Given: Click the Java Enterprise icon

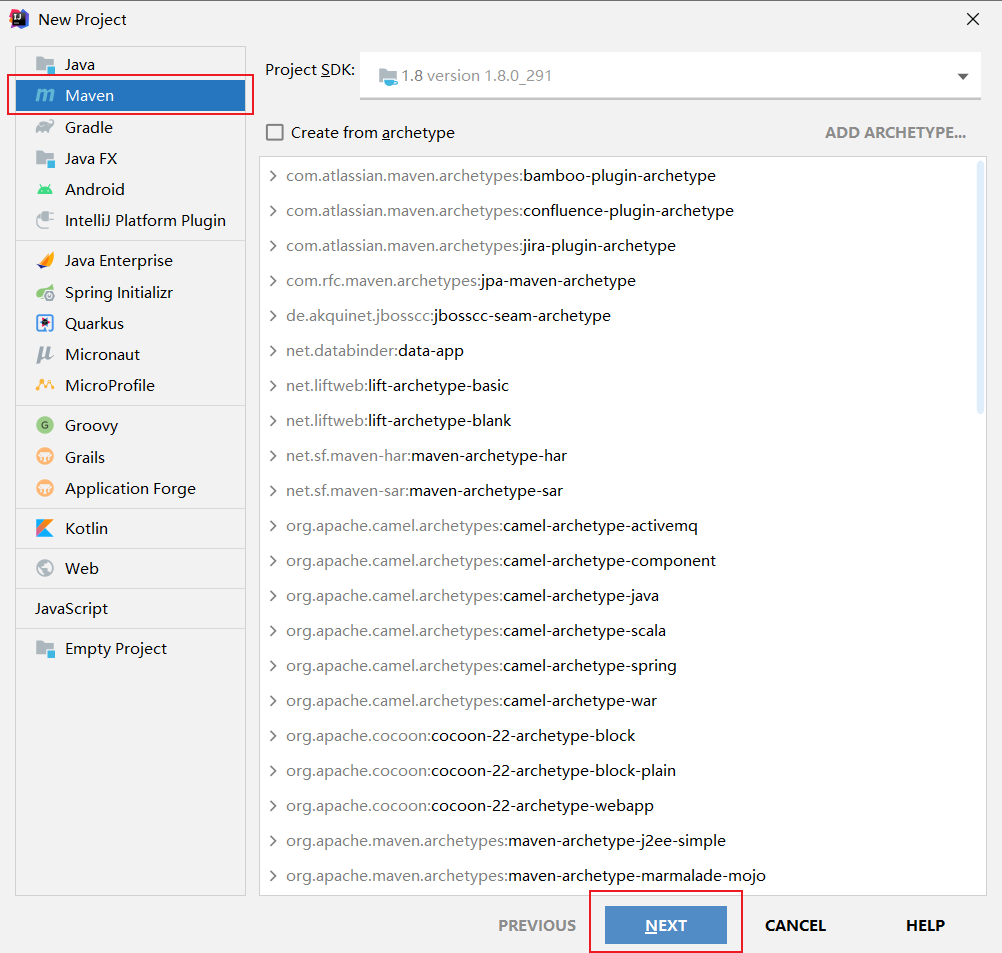Looking at the screenshot, I should pyautogui.click(x=45, y=260).
